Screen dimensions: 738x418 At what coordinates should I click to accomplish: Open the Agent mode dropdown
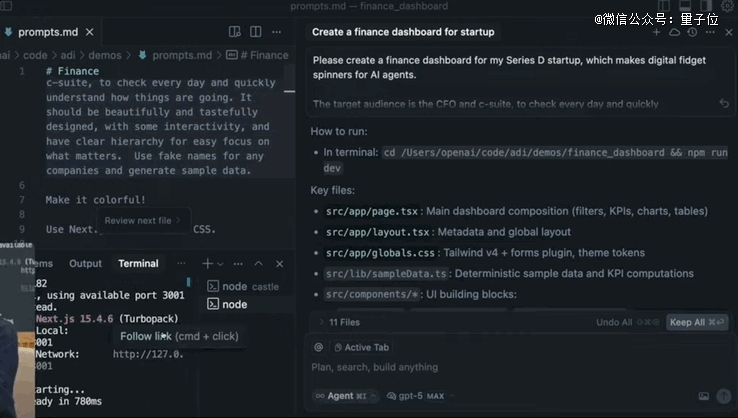pos(346,396)
